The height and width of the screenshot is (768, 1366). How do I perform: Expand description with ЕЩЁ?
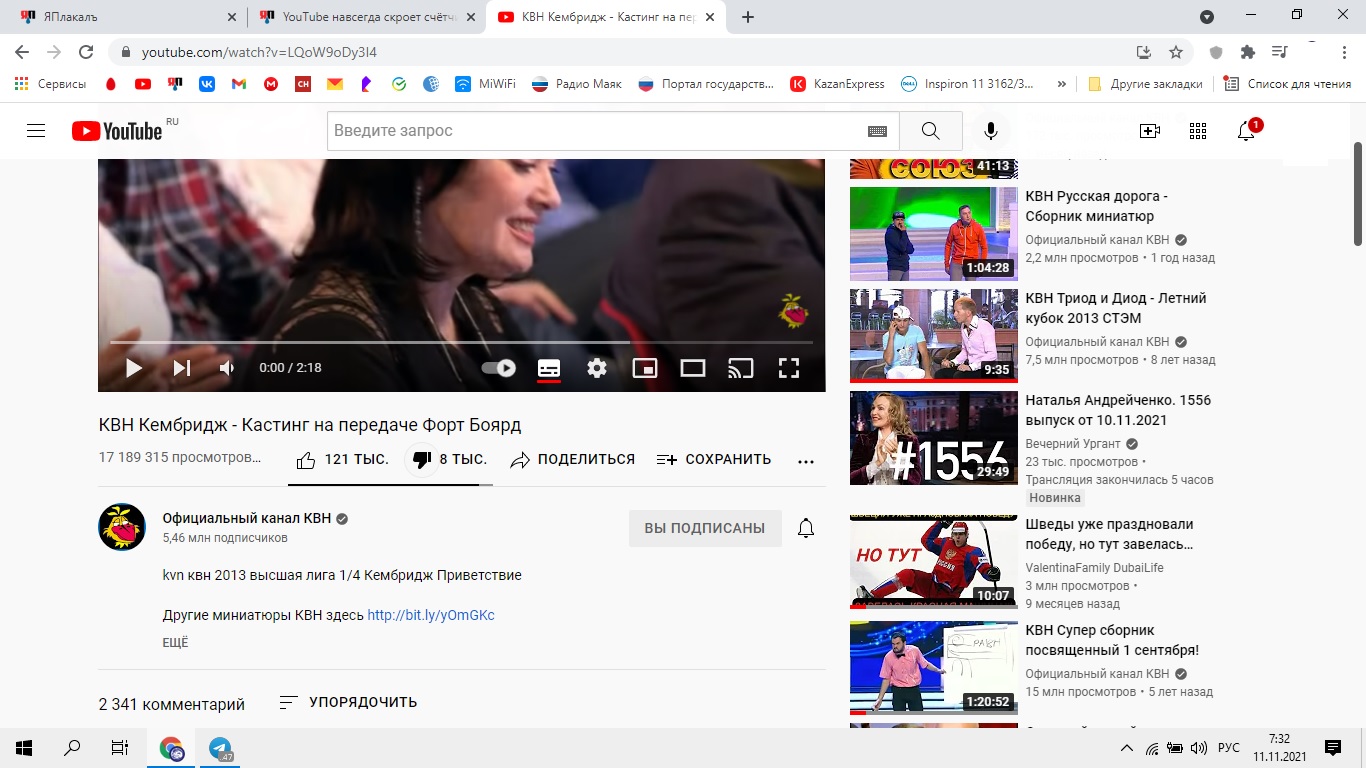point(175,643)
